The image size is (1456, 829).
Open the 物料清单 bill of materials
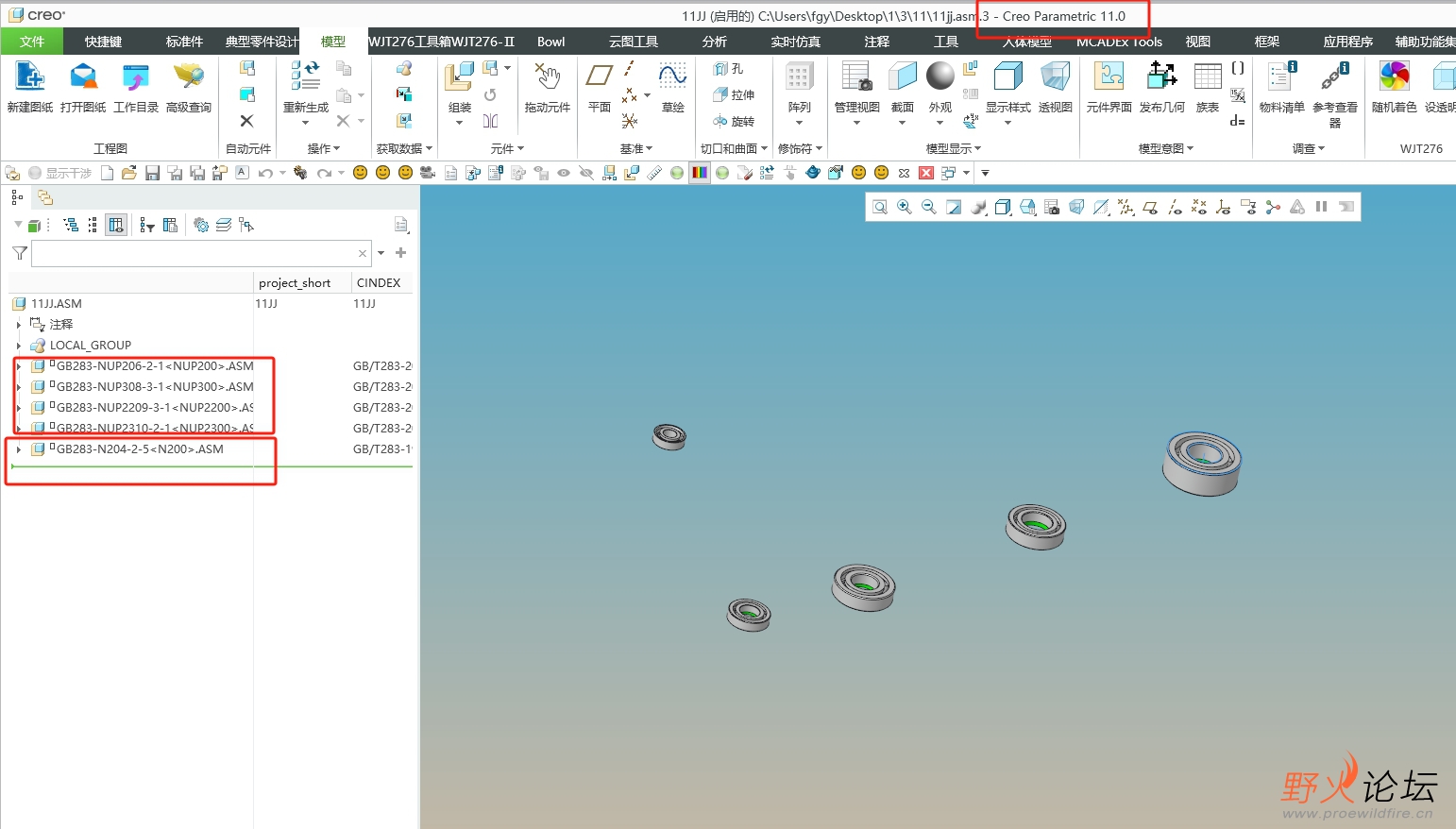1281,76
